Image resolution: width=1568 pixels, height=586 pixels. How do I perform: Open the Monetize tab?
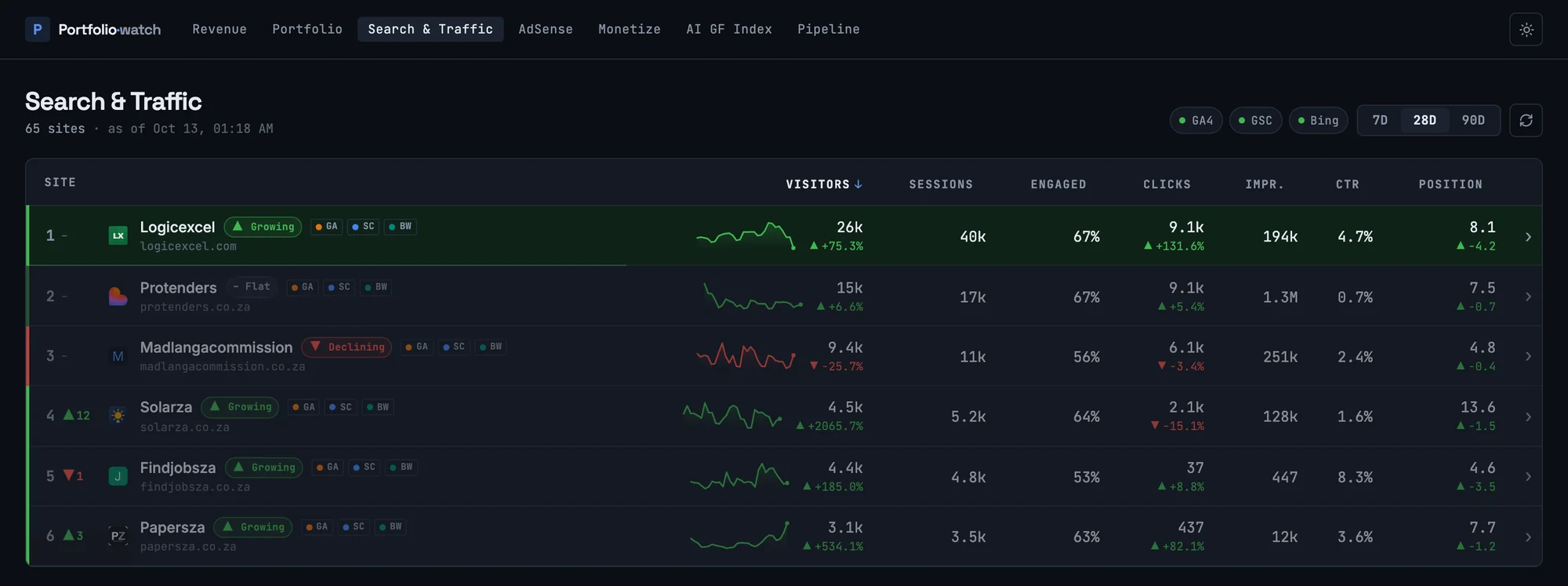point(630,29)
